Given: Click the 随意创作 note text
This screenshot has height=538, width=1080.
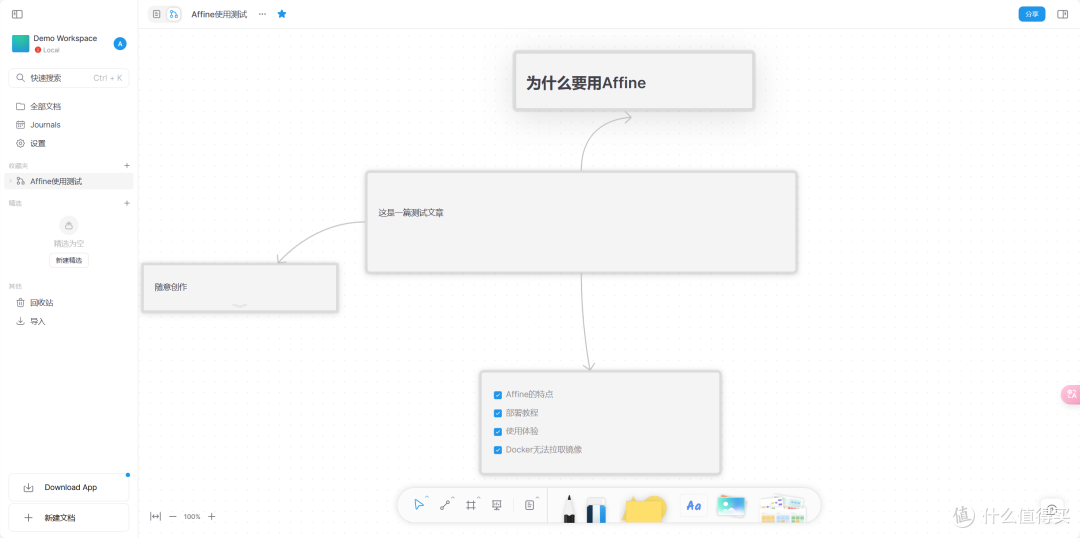Looking at the screenshot, I should tap(171, 287).
